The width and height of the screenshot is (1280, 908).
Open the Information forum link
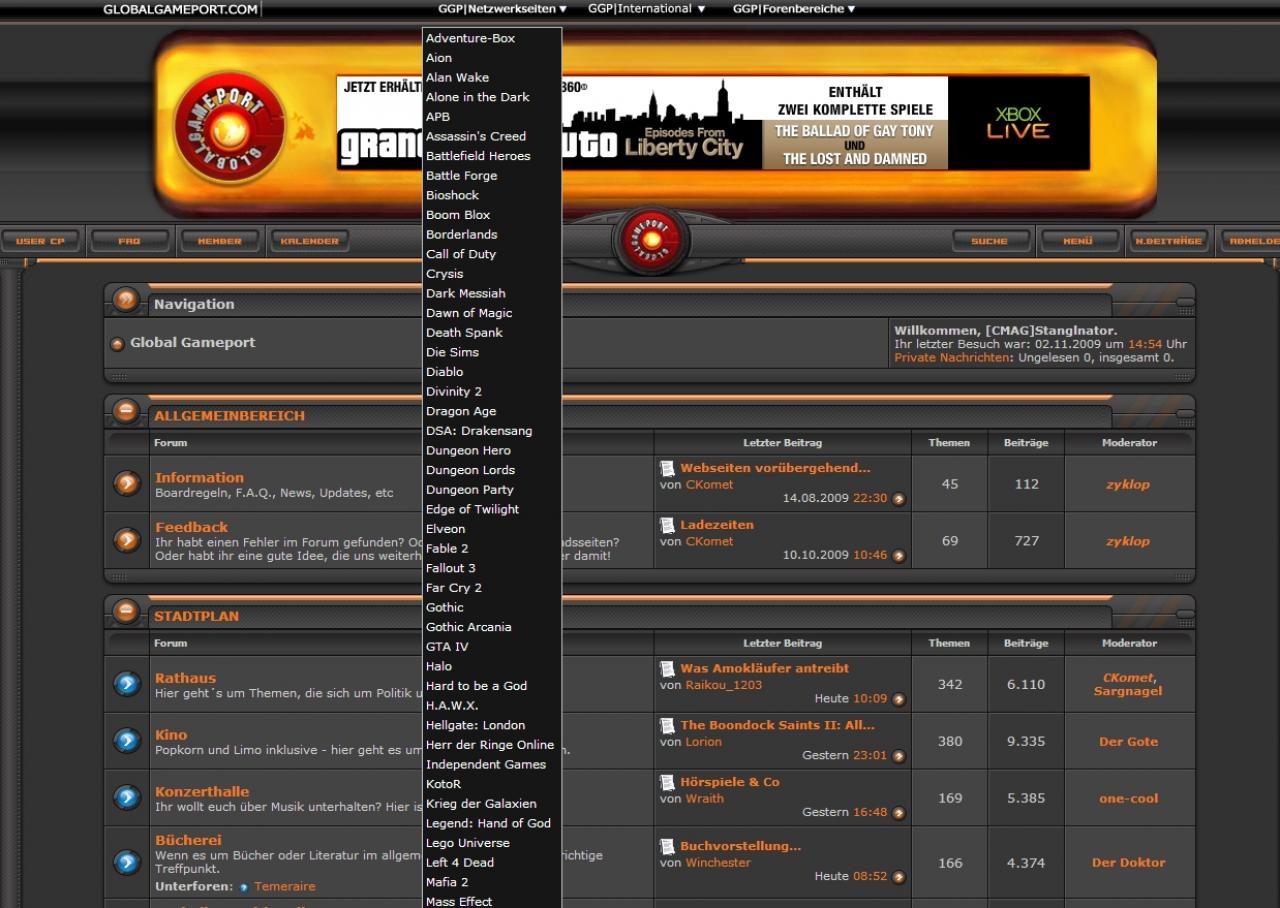point(199,477)
